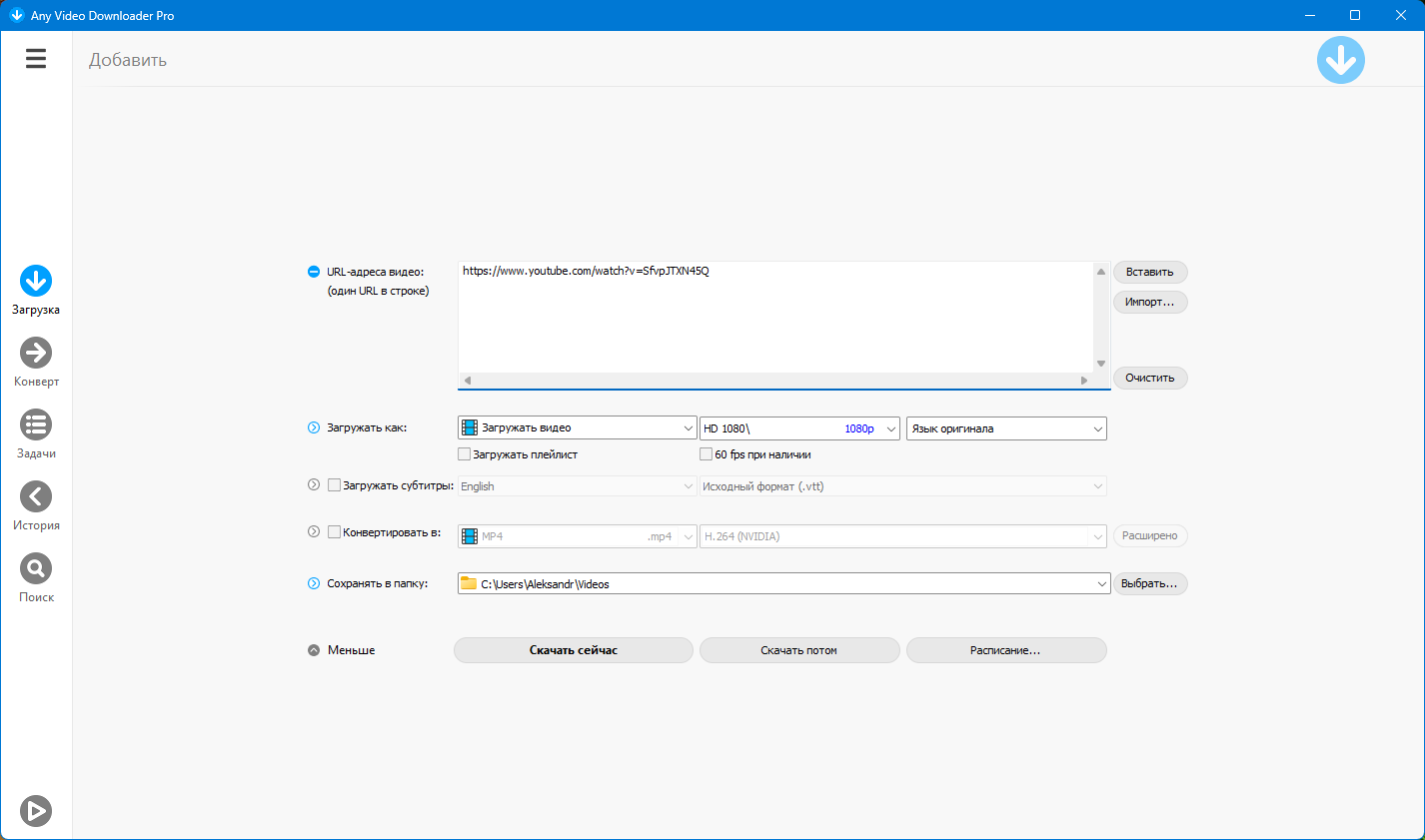Viewport: 1425px width, 840px height.
Task: Open the Загружать видео dropdown
Action: coord(577,427)
